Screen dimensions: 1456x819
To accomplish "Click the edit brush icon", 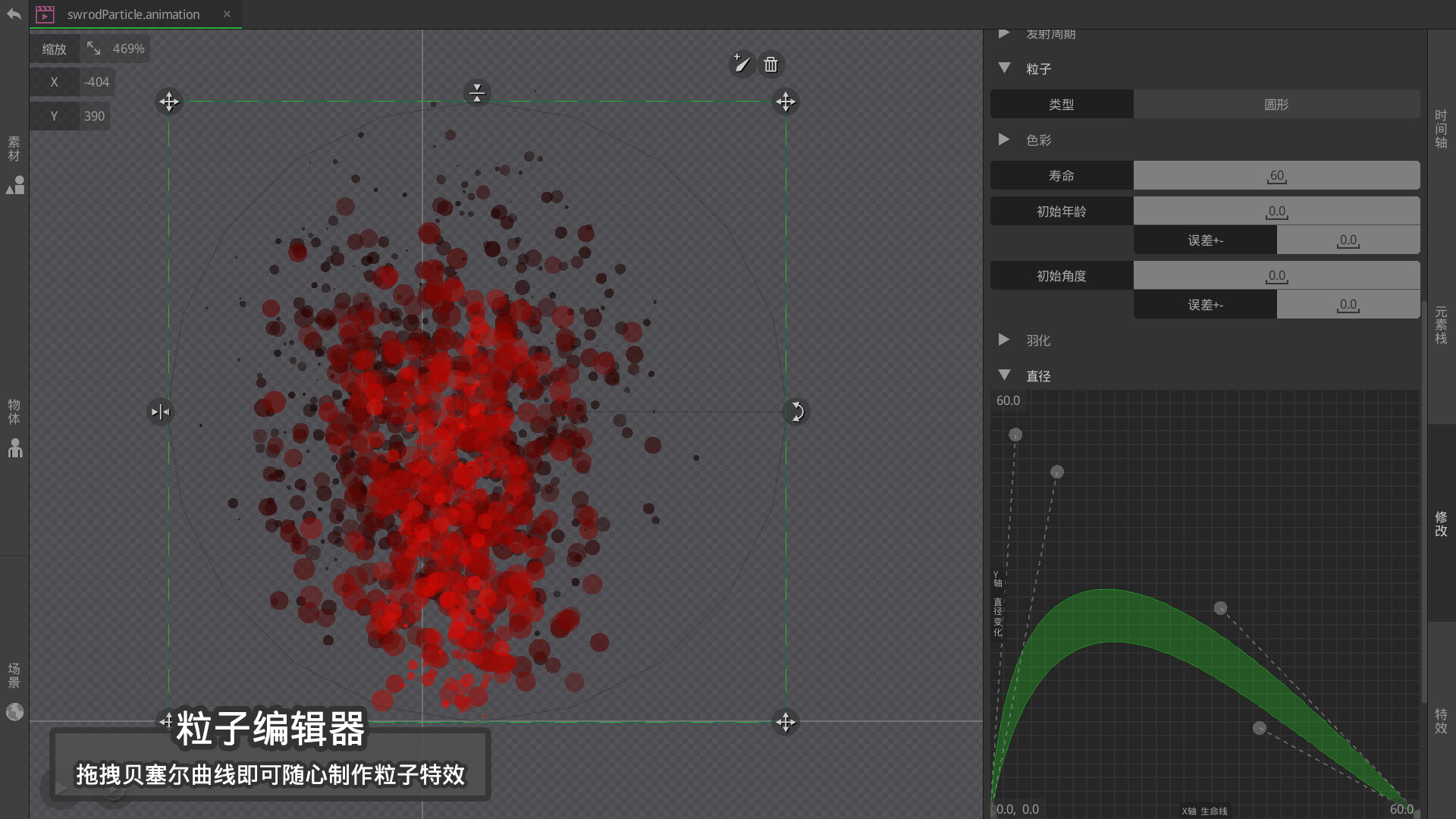I will pyautogui.click(x=742, y=64).
